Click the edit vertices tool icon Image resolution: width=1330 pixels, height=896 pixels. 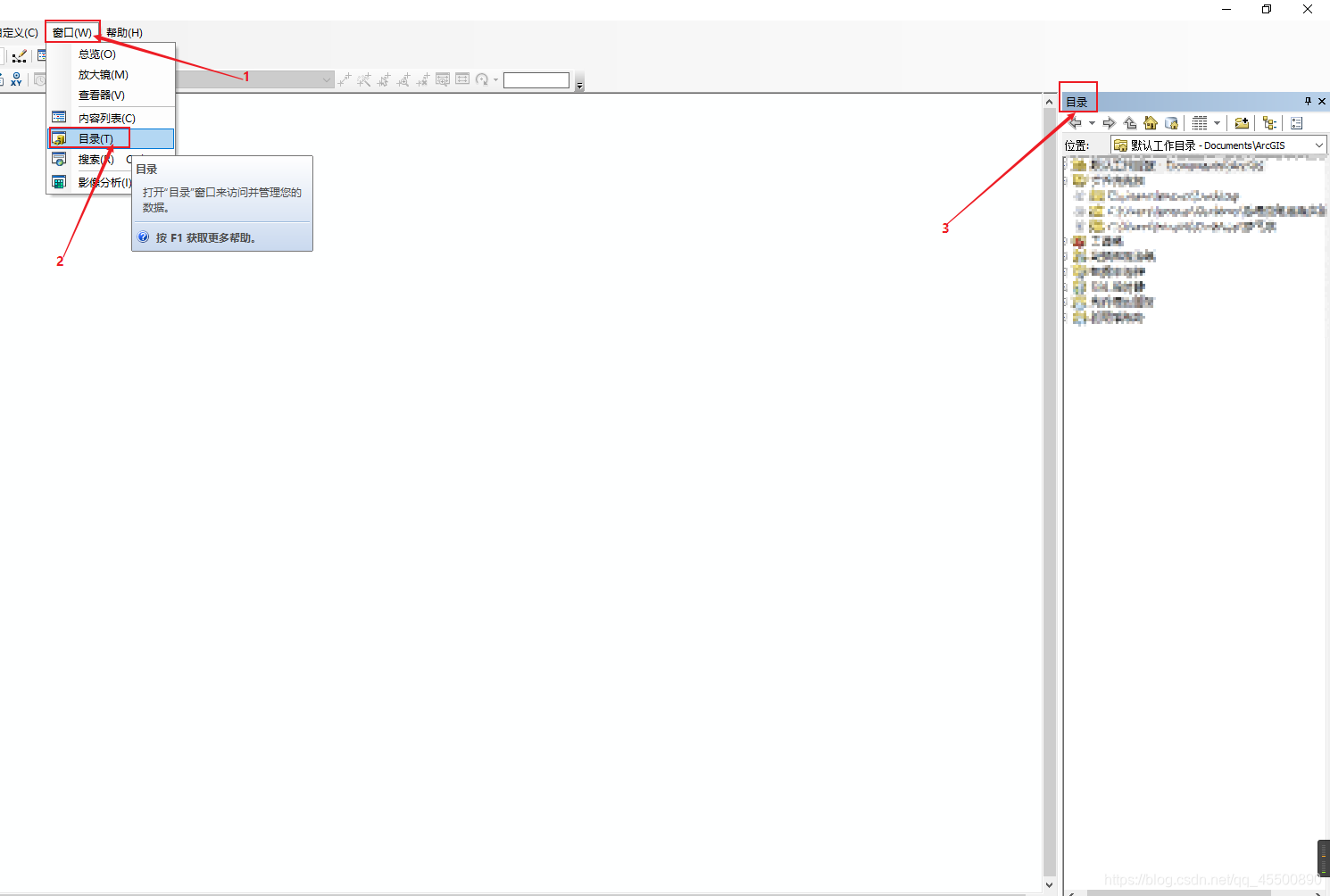pos(20,56)
